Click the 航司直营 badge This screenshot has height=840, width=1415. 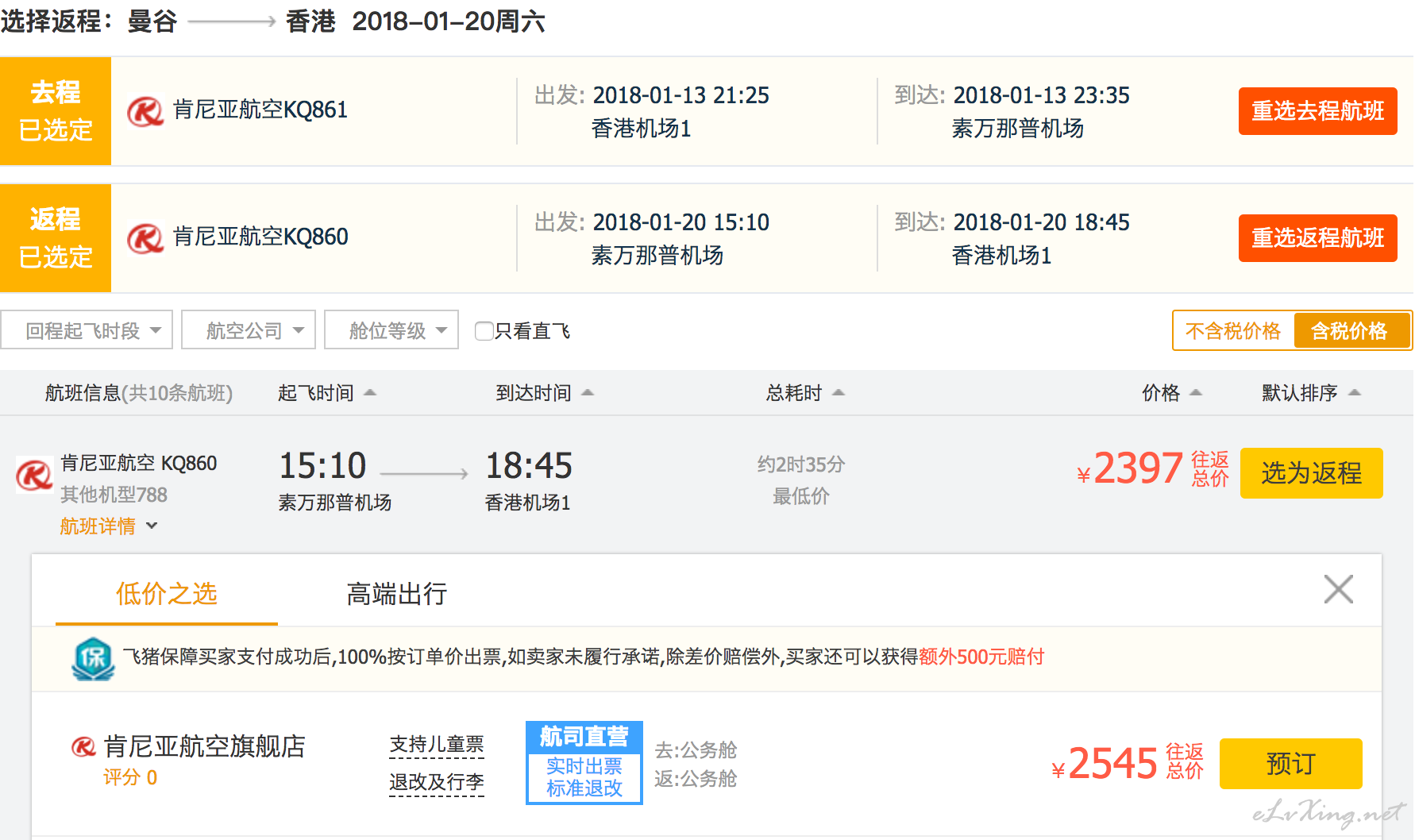pos(584,763)
